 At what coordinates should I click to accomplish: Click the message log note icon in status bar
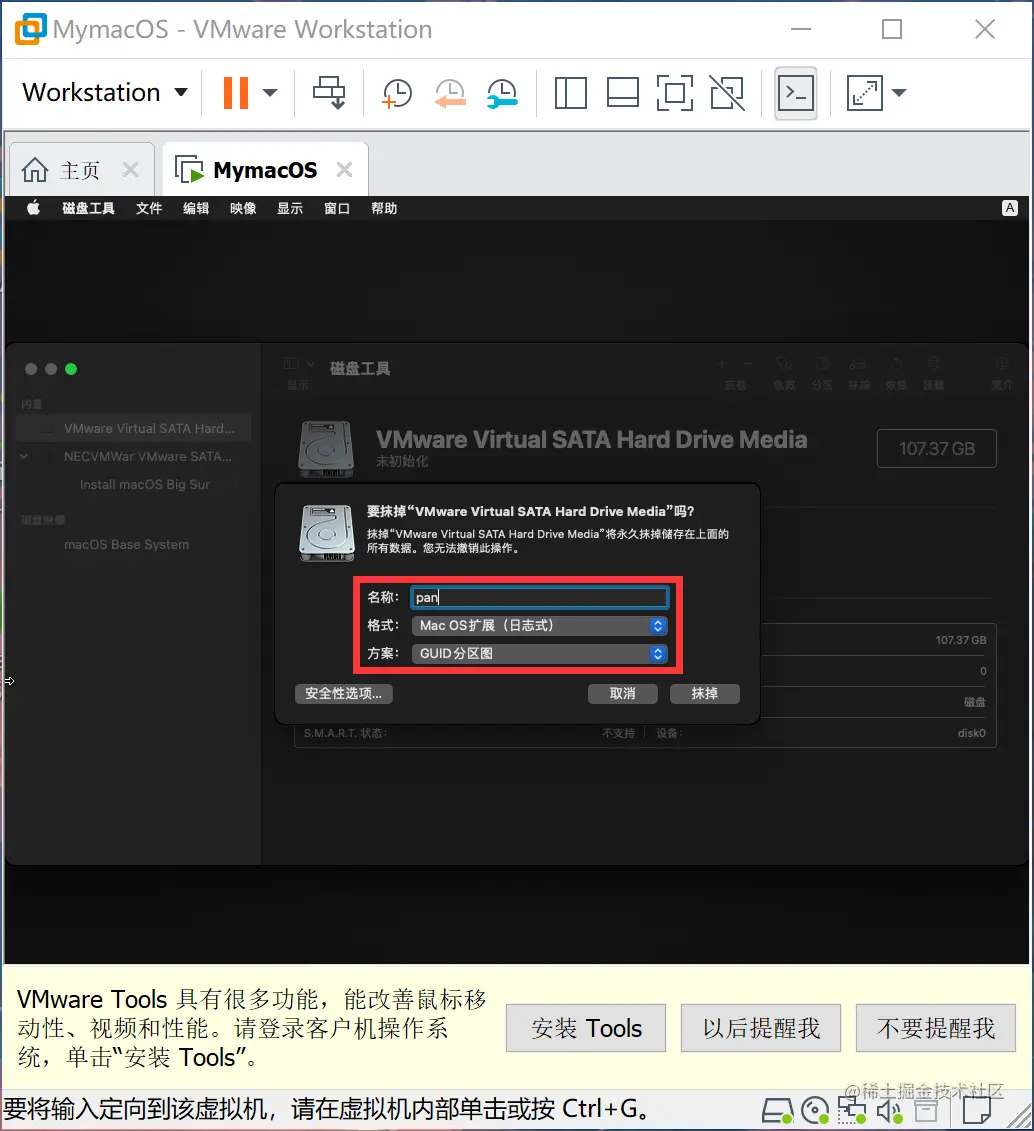[x=977, y=1112]
